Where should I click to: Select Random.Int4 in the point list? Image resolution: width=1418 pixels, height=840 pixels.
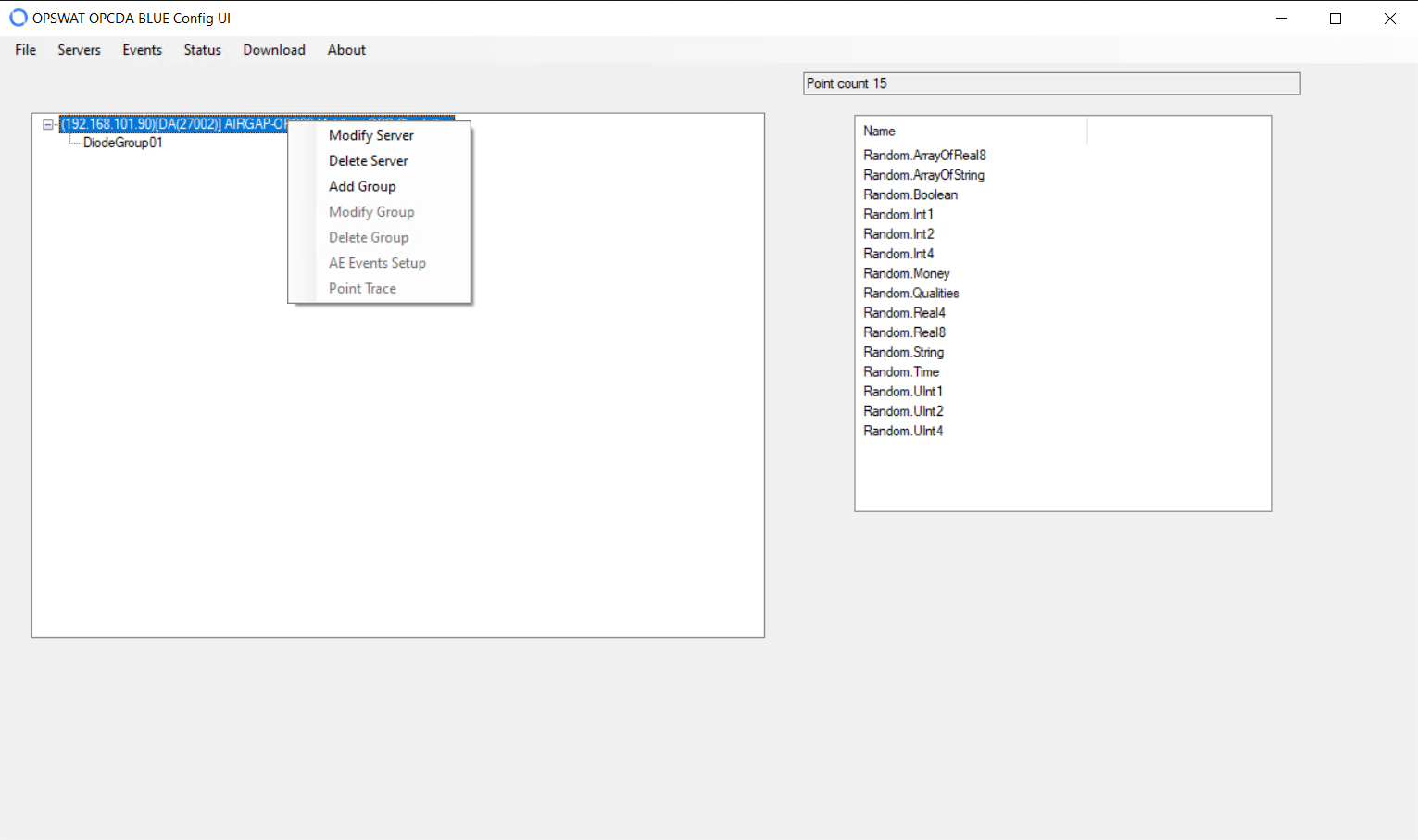point(898,254)
